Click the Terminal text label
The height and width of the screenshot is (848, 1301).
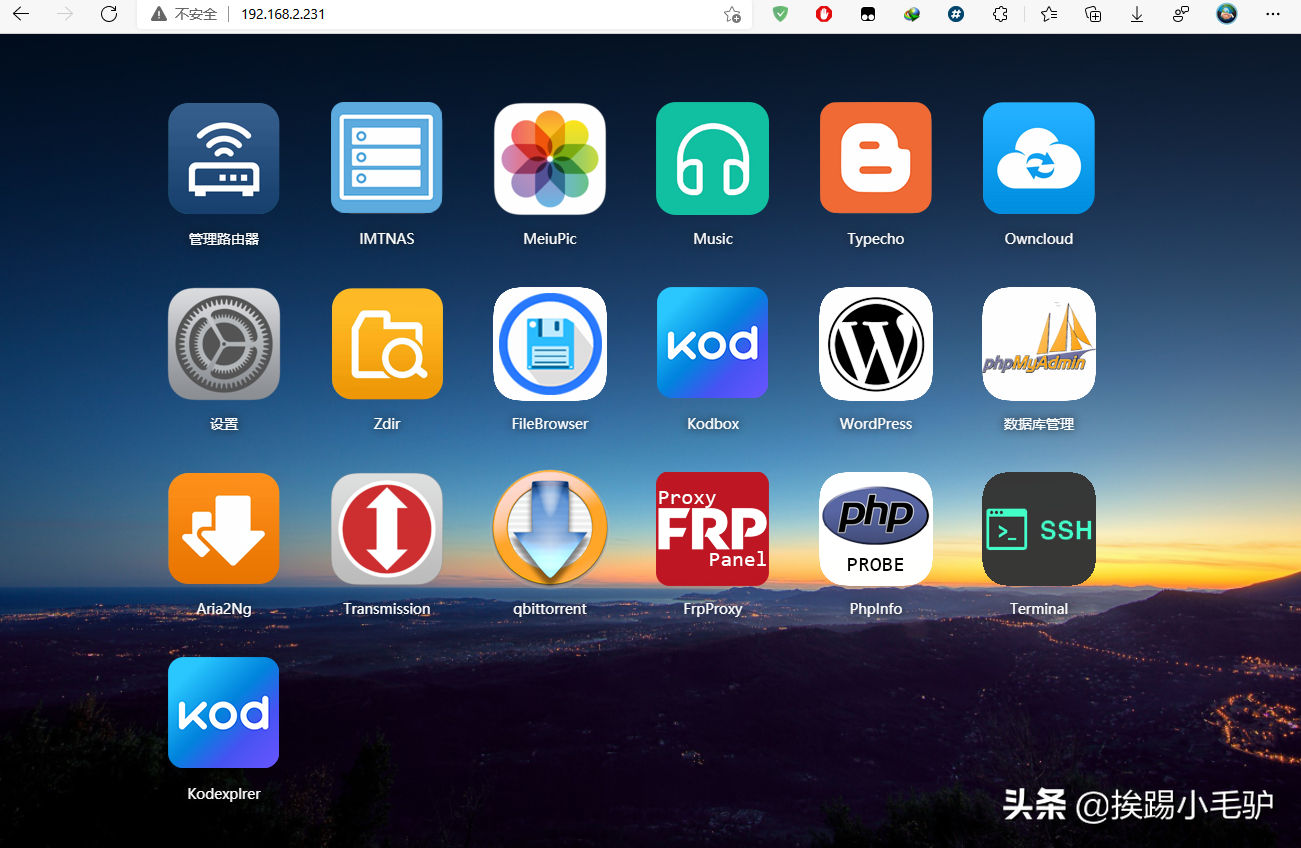point(1039,609)
